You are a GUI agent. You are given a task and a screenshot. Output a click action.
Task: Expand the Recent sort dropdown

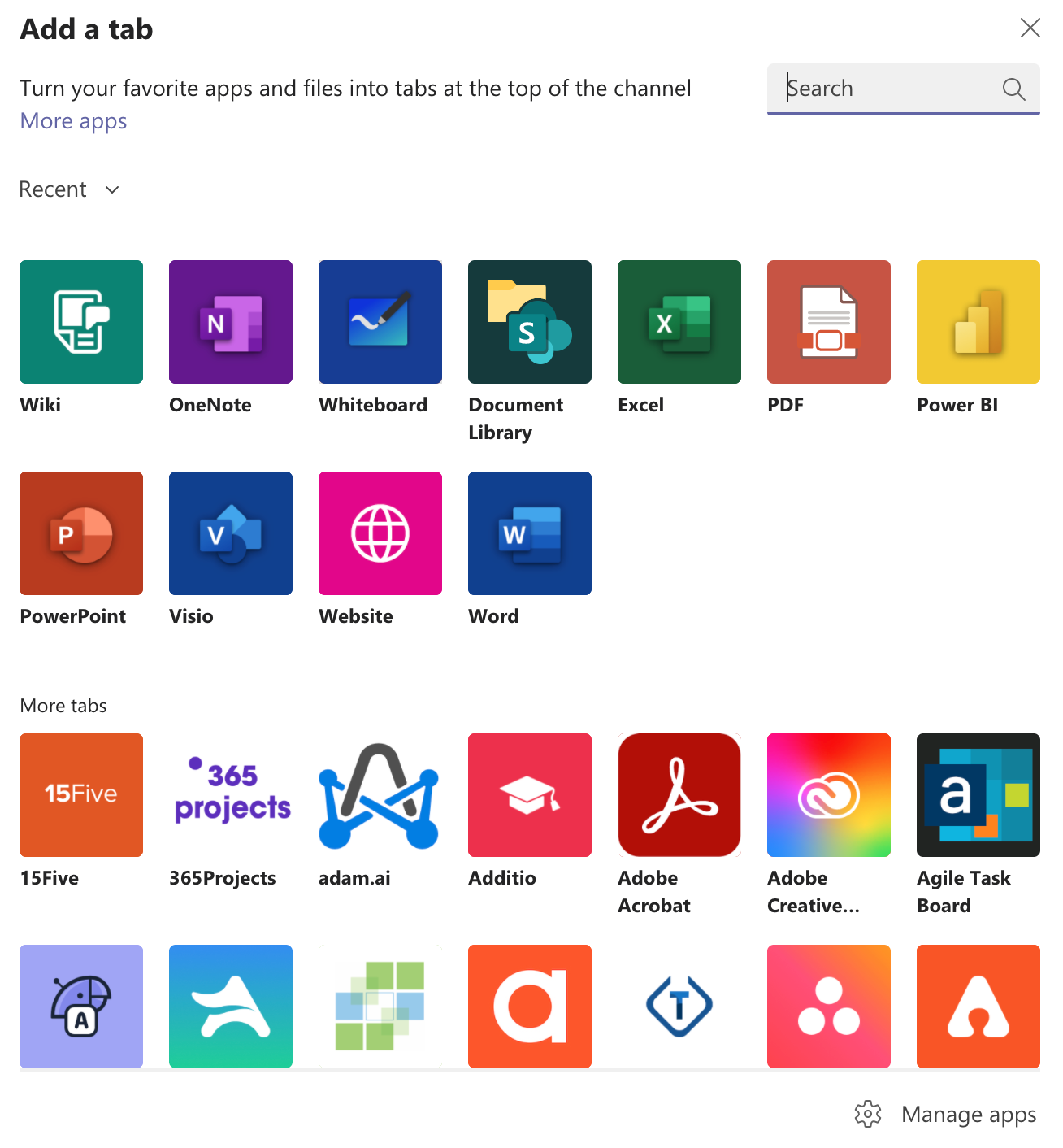pos(70,189)
